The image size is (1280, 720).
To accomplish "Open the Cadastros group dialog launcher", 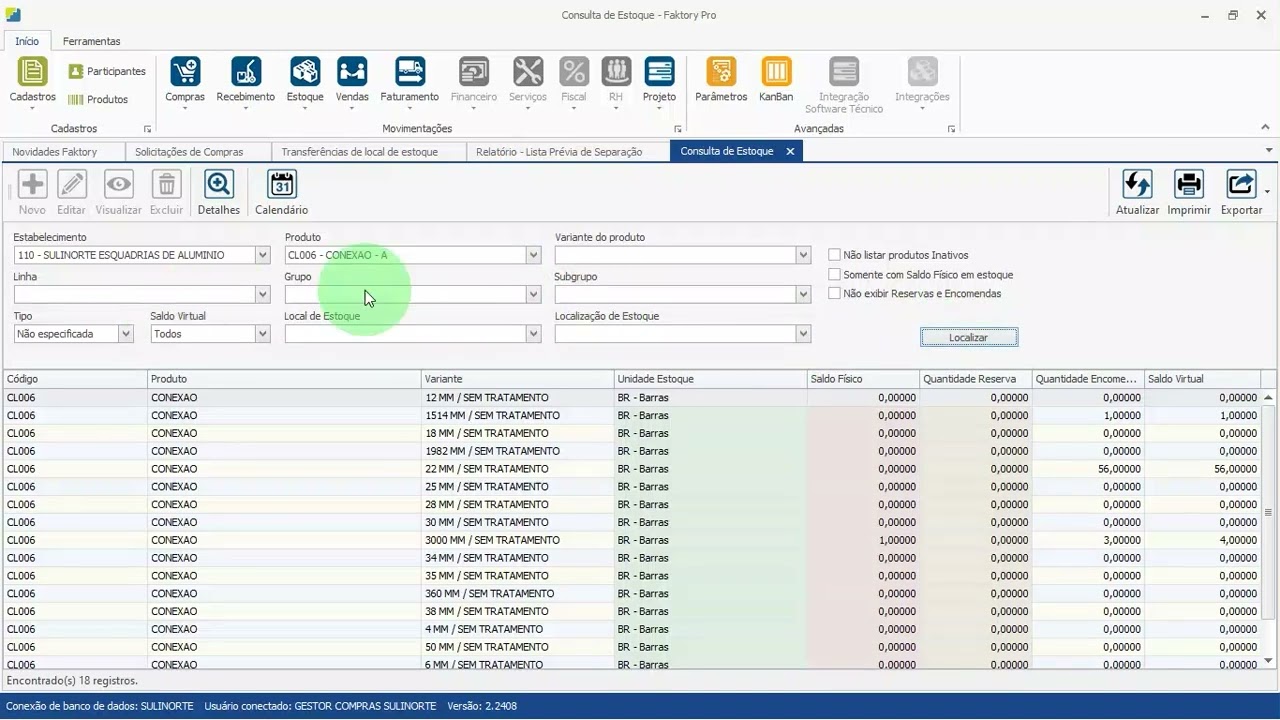I will [147, 129].
